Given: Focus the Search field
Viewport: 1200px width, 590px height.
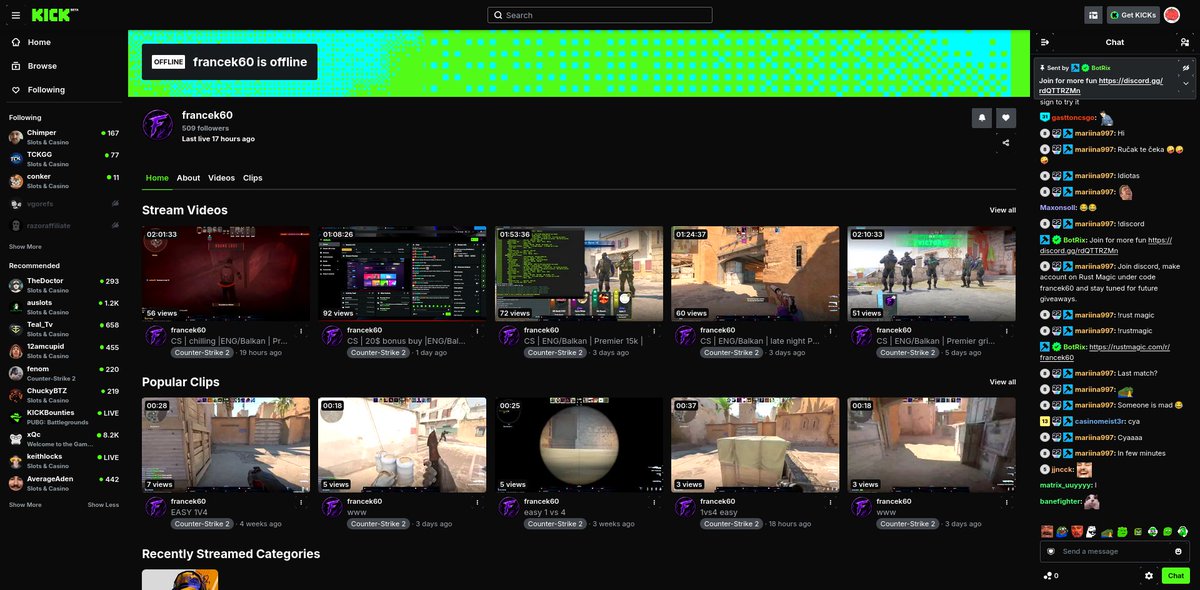Looking at the screenshot, I should (600, 15).
